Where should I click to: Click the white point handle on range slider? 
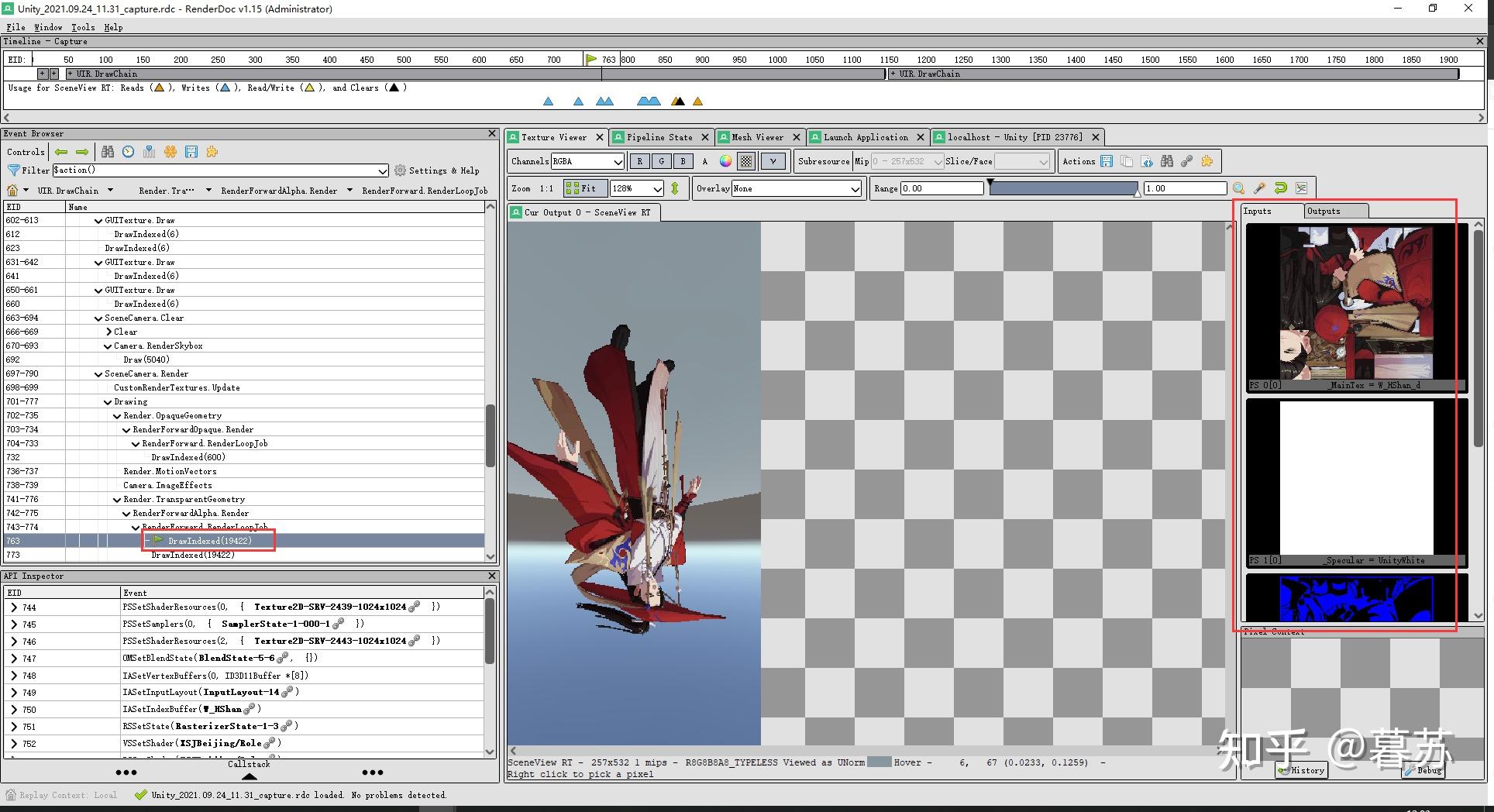tap(1137, 192)
